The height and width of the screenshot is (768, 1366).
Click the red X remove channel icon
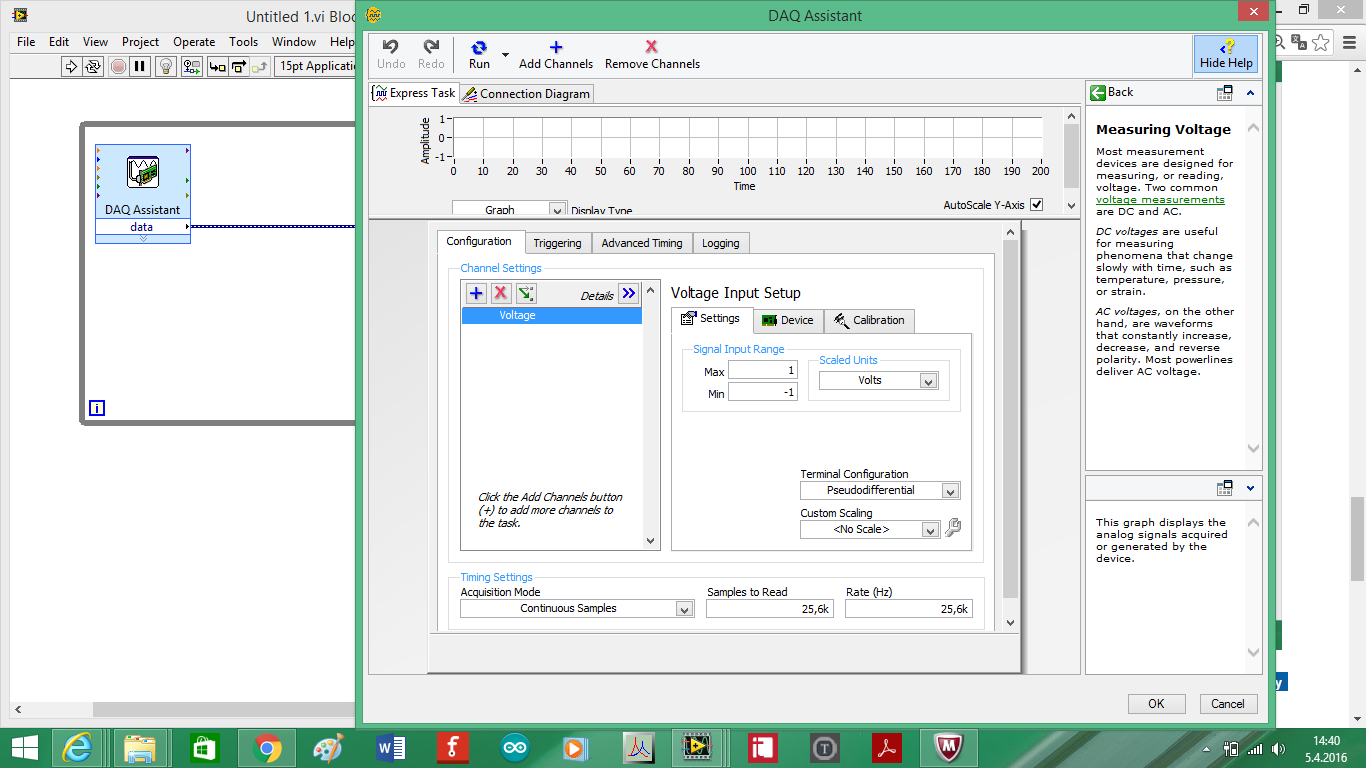pyautogui.click(x=501, y=293)
